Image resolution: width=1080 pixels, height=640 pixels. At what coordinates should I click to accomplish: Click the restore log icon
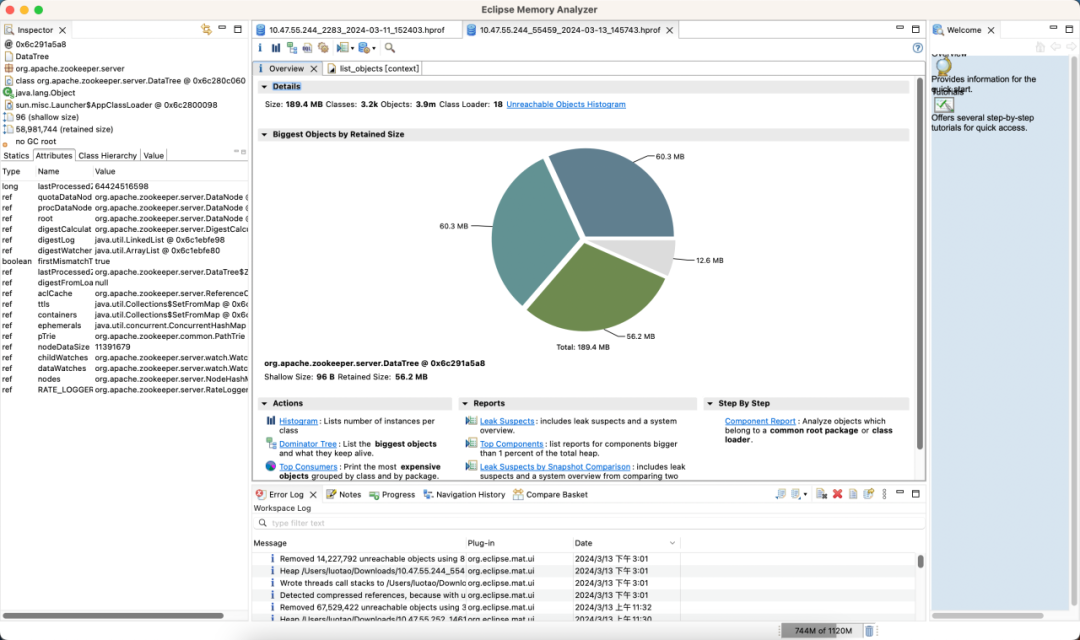pos(869,494)
